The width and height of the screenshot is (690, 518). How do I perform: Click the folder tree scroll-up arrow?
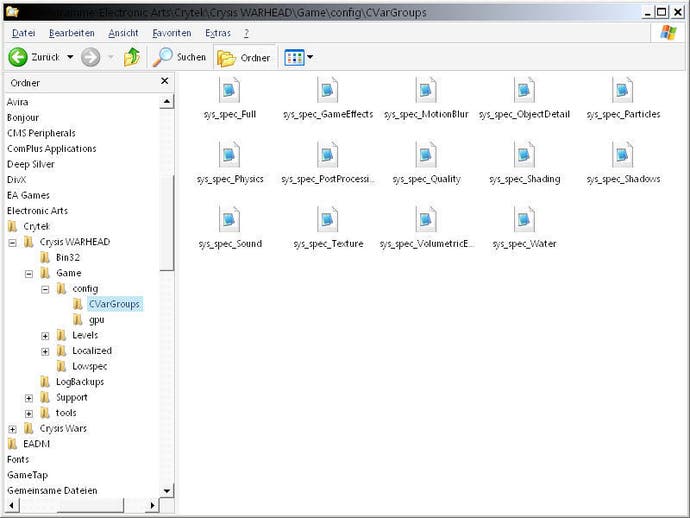pos(167,102)
